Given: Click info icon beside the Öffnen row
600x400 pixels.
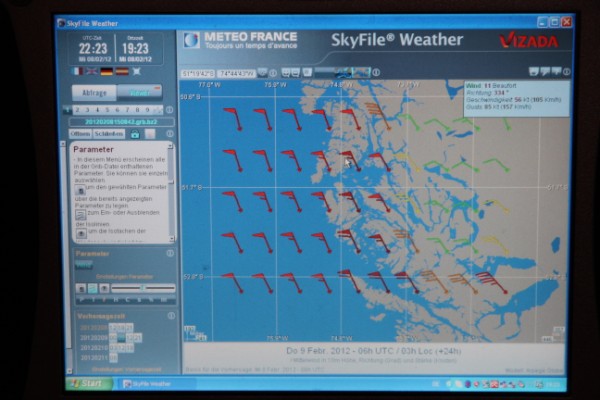Looking at the screenshot, I should (x=170, y=134).
